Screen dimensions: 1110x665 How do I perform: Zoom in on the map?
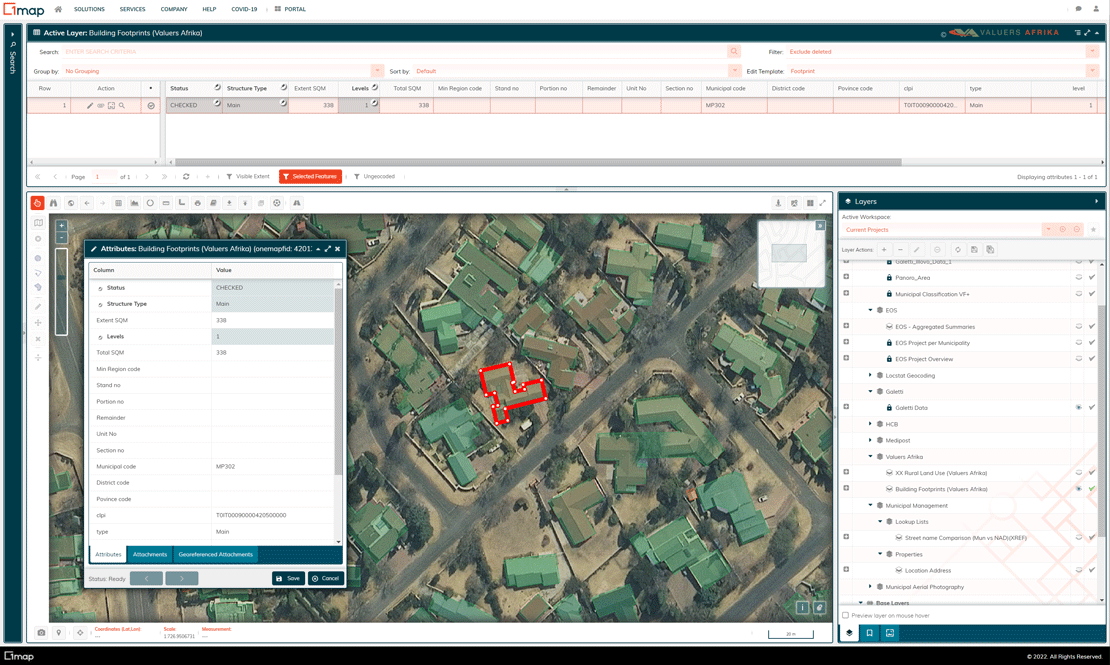pos(61,226)
